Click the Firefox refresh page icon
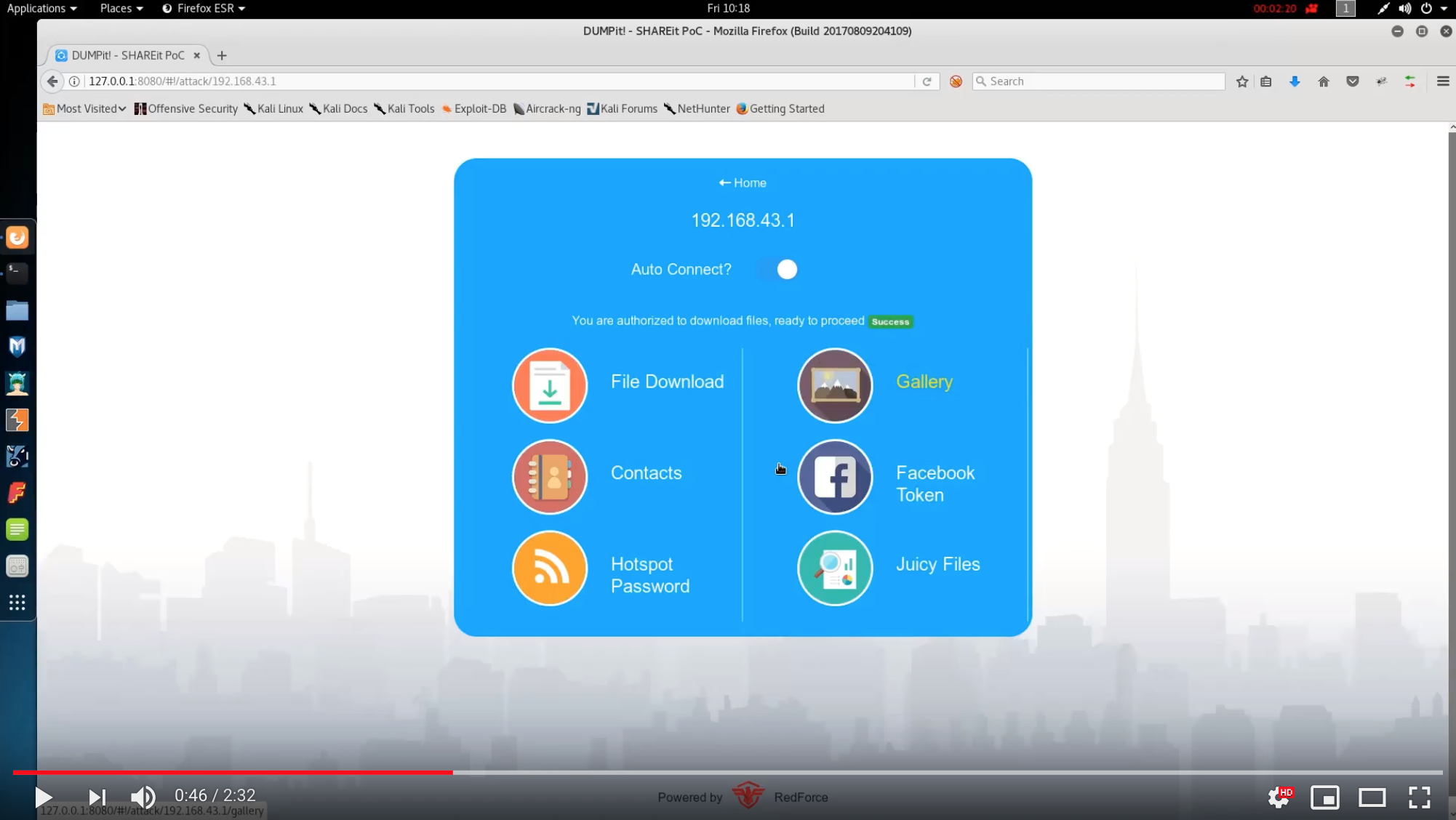 coord(926,81)
